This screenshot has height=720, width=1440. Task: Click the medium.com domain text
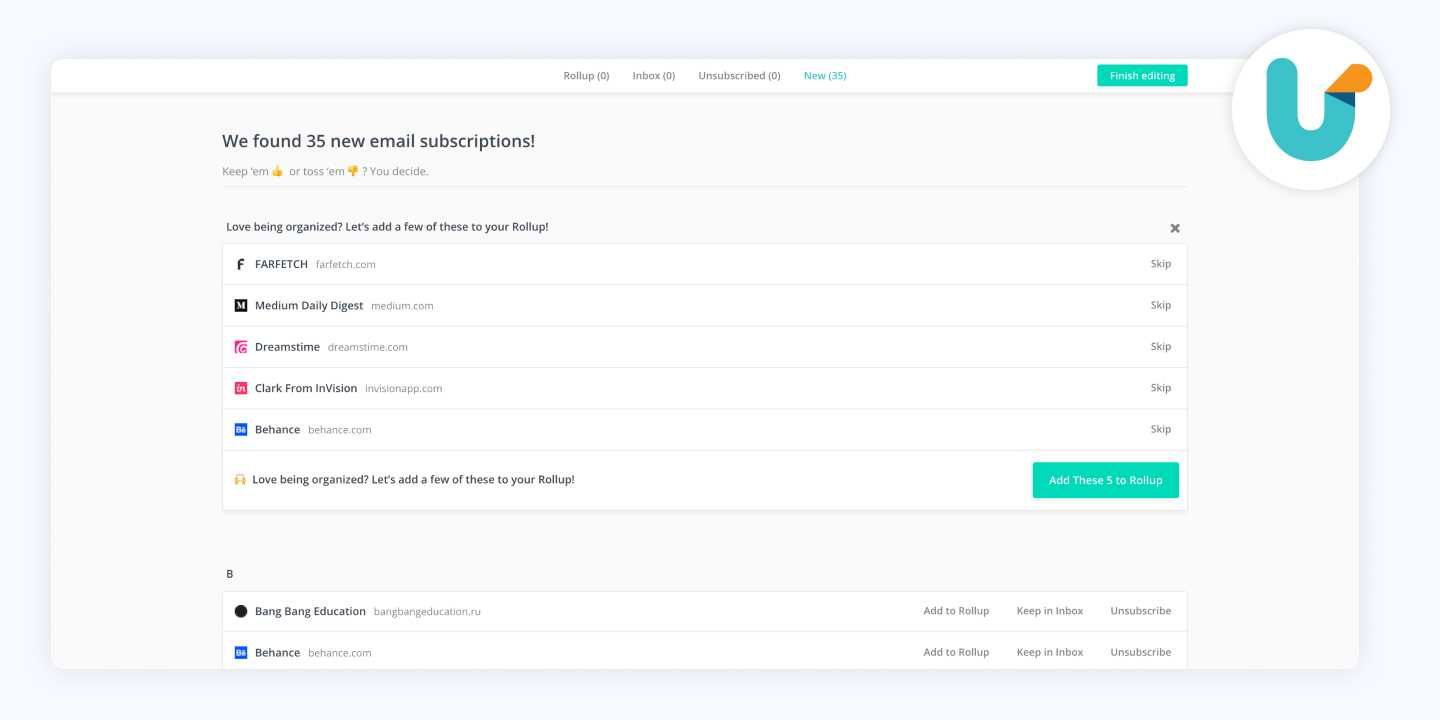click(x=402, y=306)
